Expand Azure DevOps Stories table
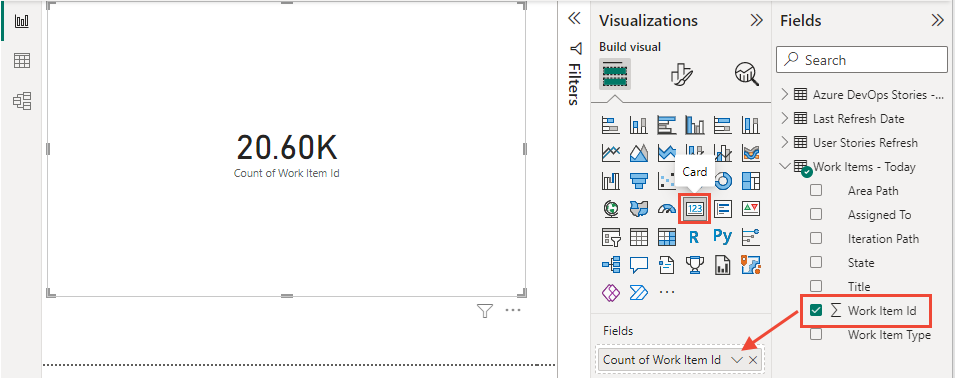This screenshot has height=378, width=955. pyautogui.click(x=785, y=94)
